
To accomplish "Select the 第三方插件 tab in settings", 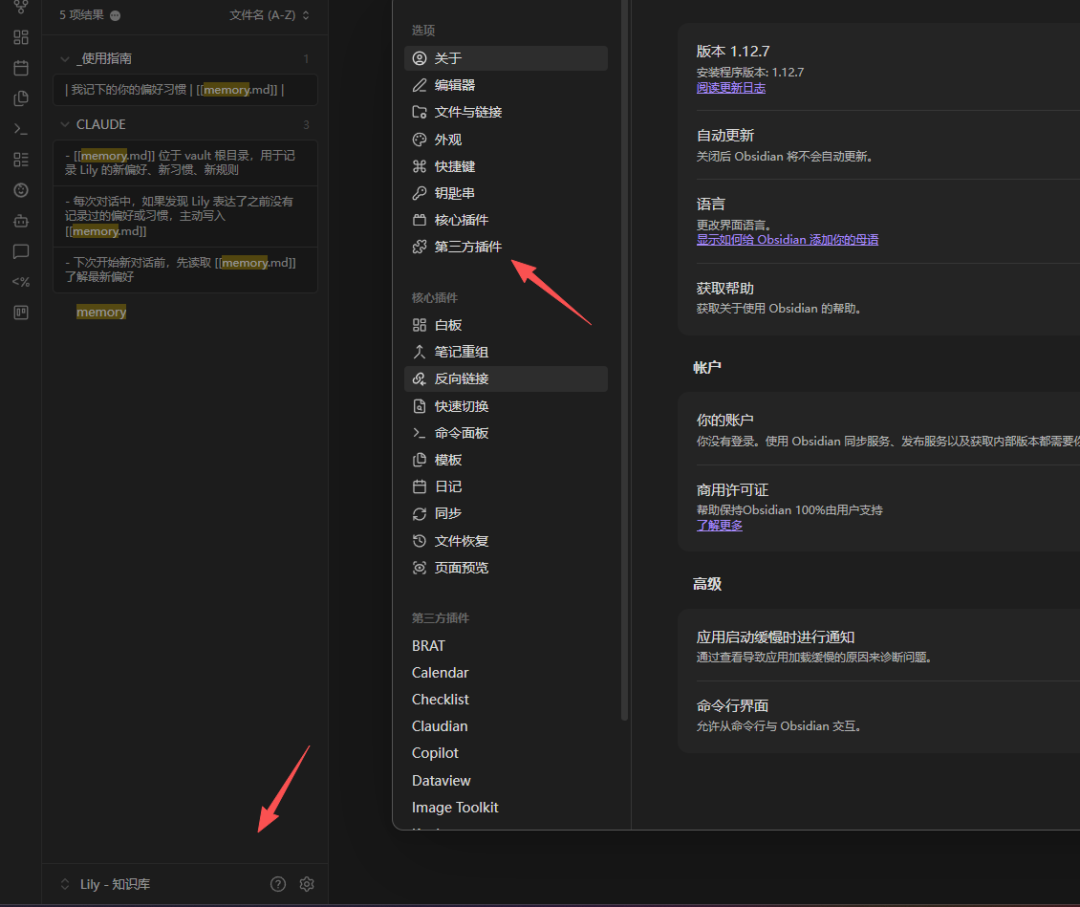I will coord(506,247).
